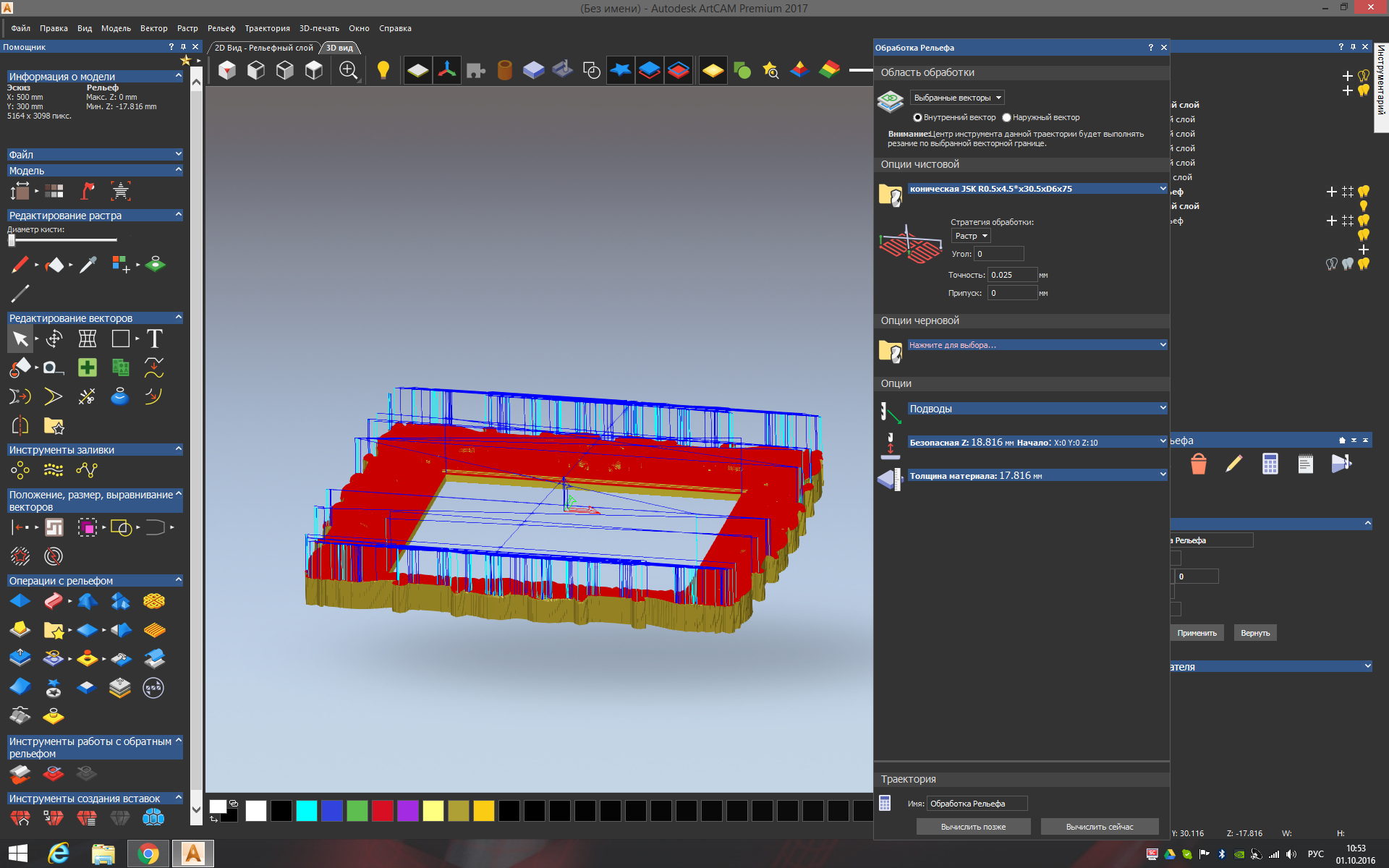This screenshot has width=1389, height=868.
Task: Open the Рельеф menu
Action: click(x=221, y=28)
